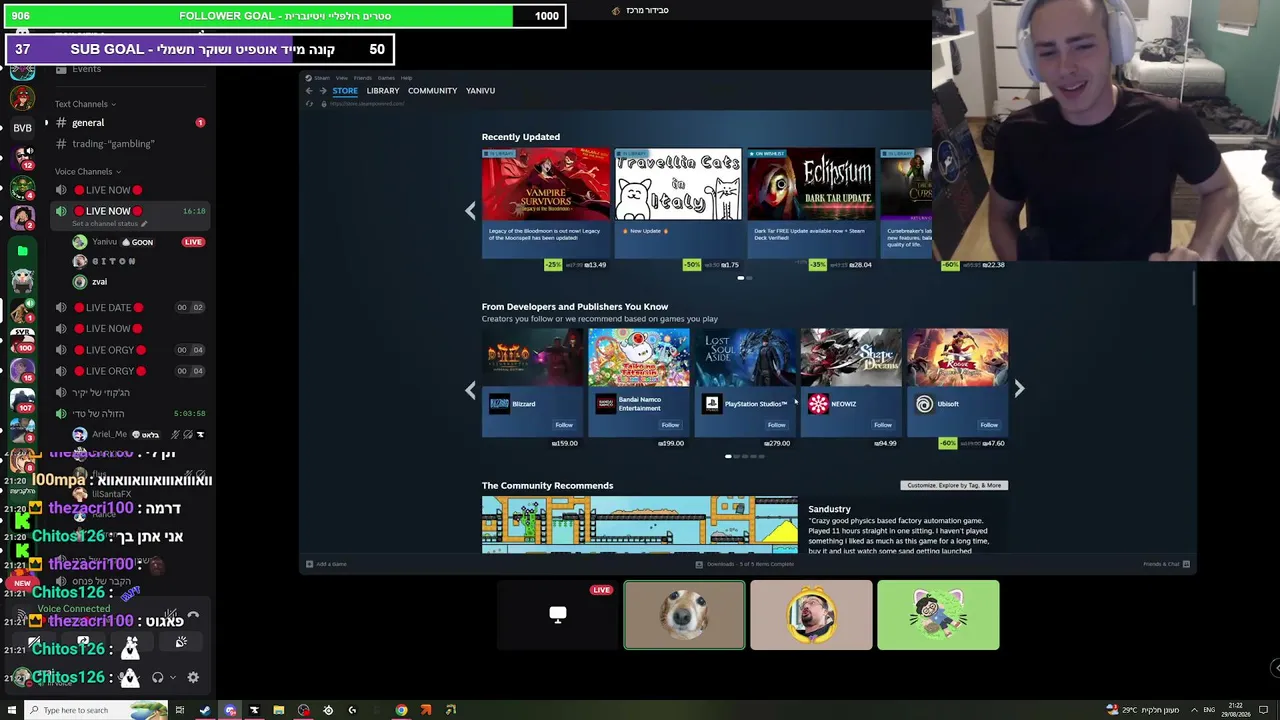
Task: Open Discord from the taskbar
Action: 230,710
